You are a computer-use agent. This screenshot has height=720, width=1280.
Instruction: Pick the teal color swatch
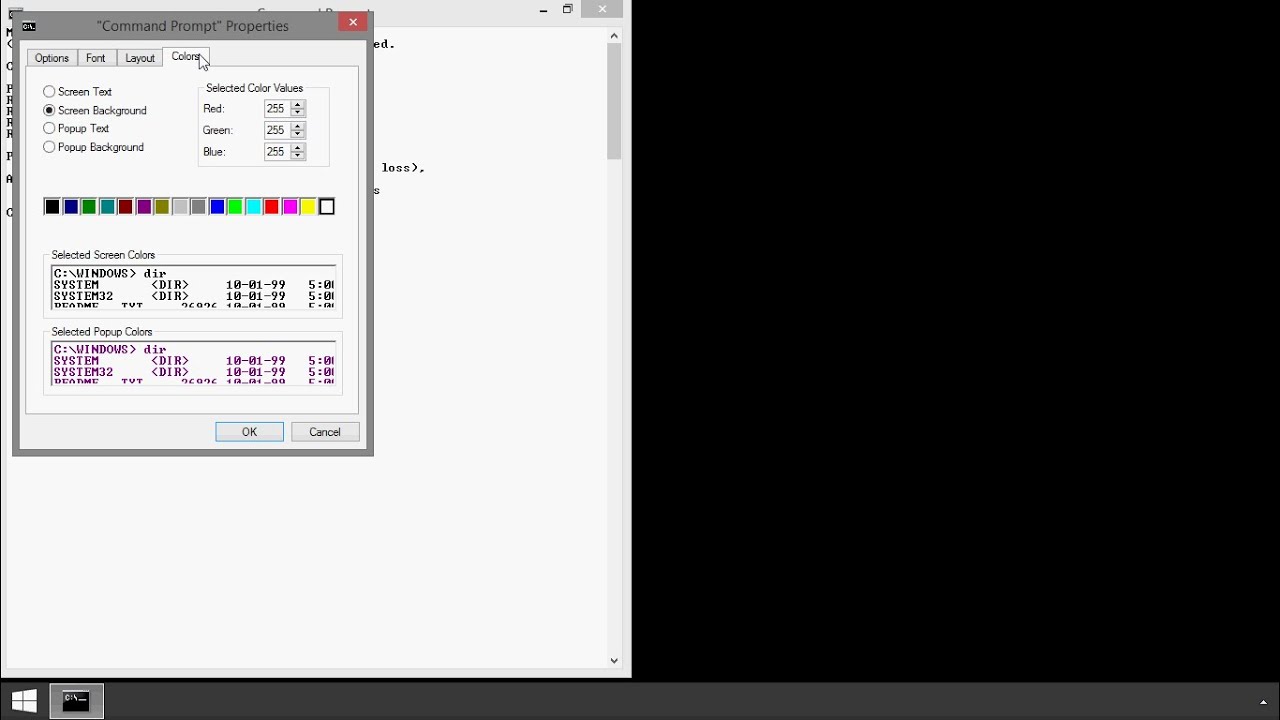[x=107, y=207]
